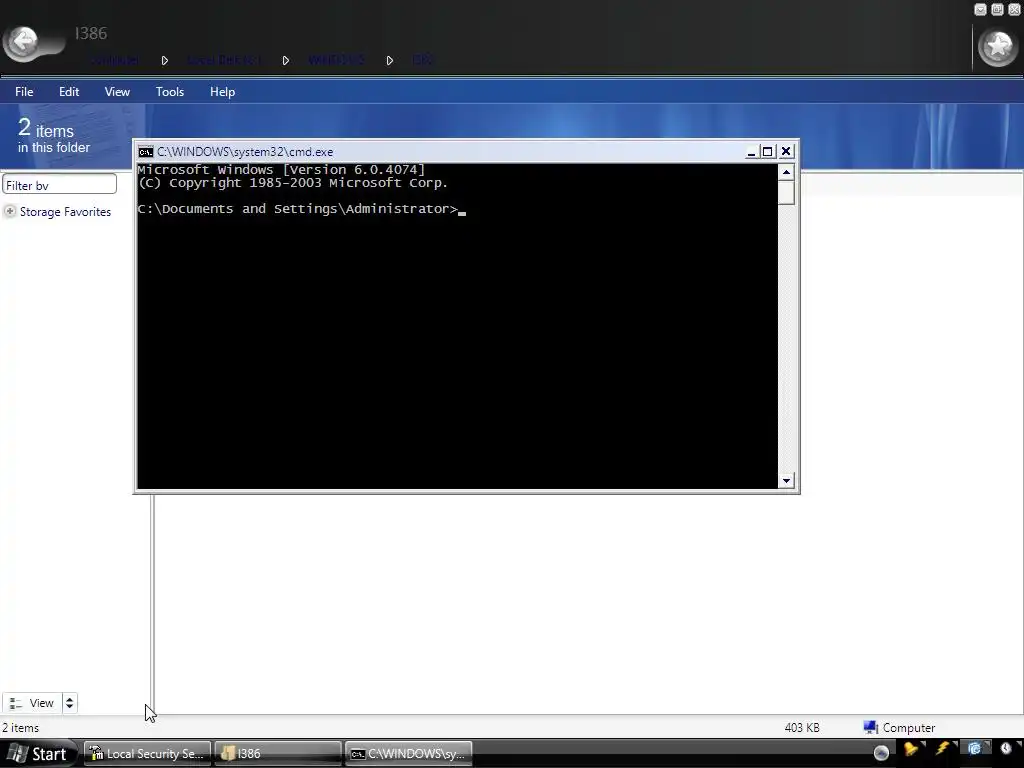Click the View button at bottom left
This screenshot has height=768, width=1024.
(x=32, y=703)
